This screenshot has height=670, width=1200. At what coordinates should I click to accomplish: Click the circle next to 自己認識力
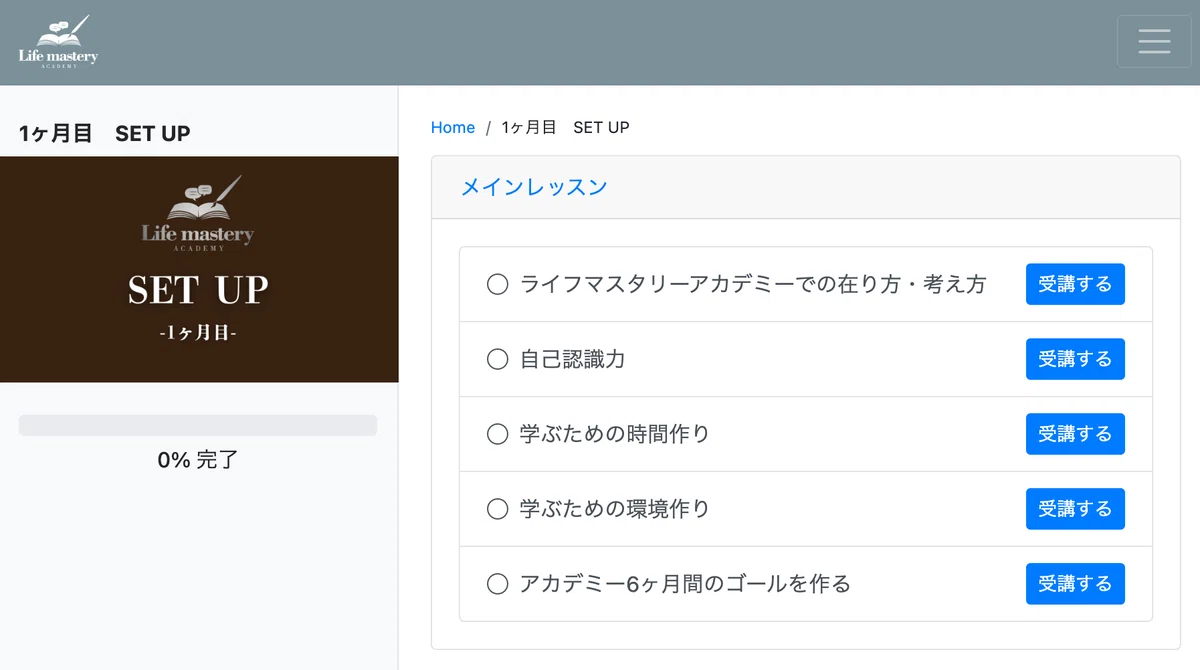[497, 359]
